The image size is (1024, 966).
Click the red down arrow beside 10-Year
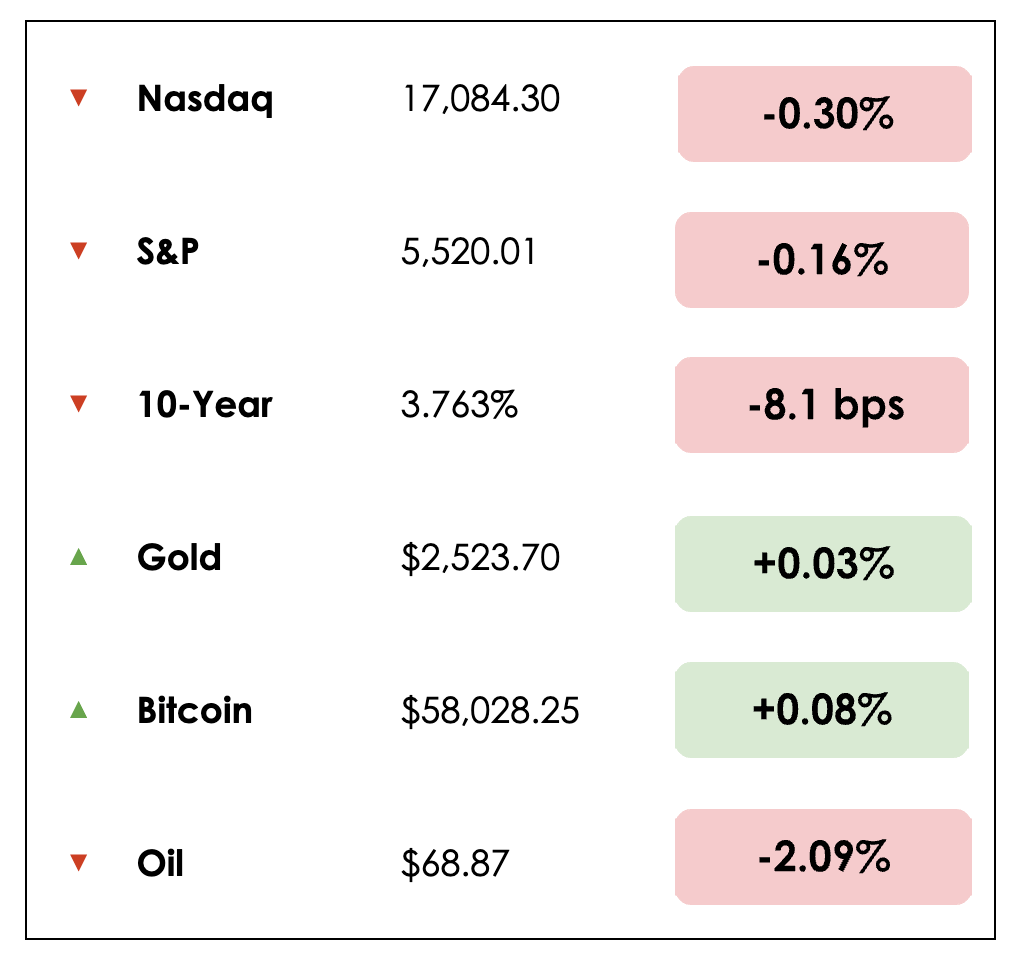tap(79, 405)
